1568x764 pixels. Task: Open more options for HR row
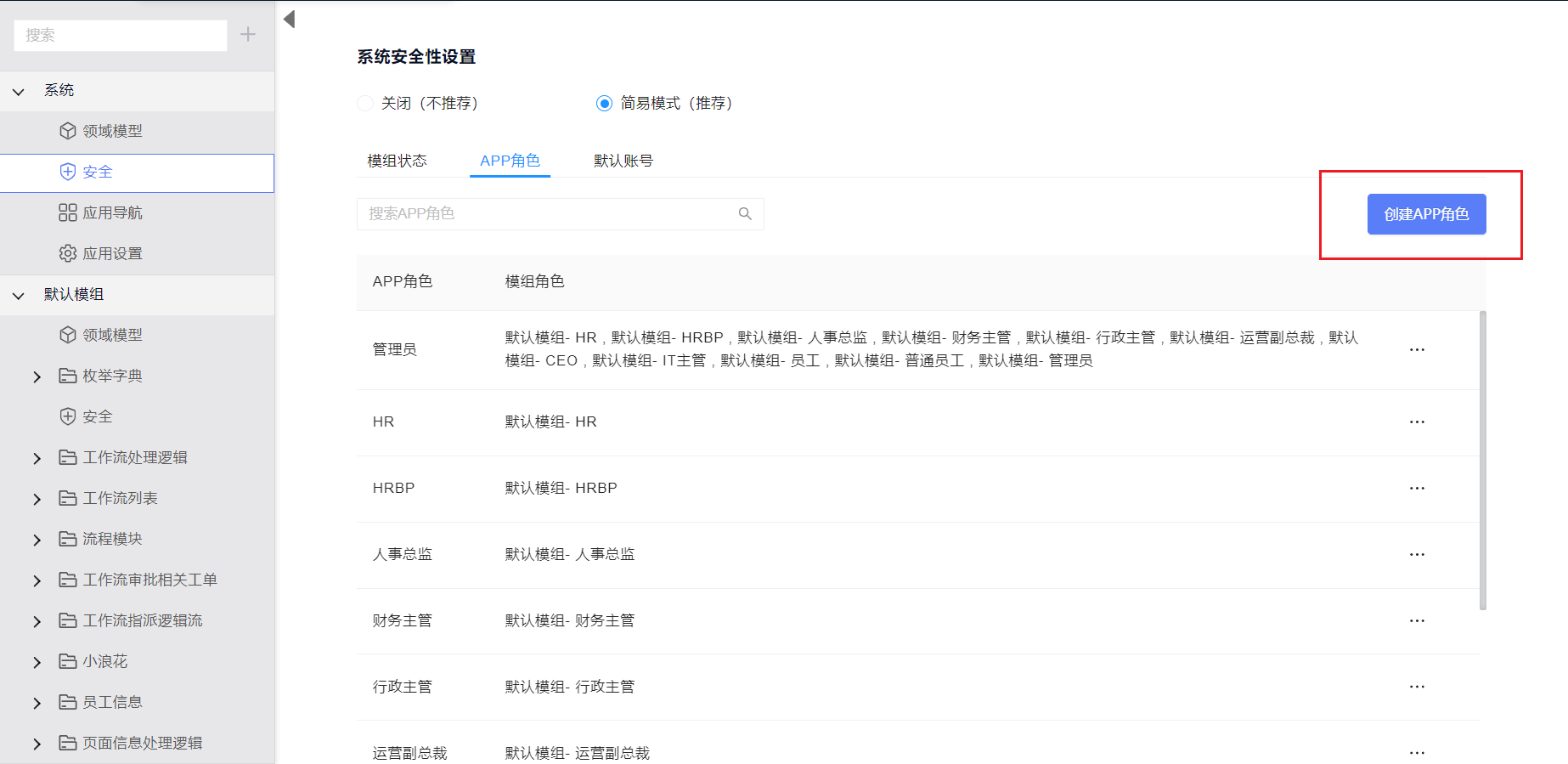pos(1417,422)
